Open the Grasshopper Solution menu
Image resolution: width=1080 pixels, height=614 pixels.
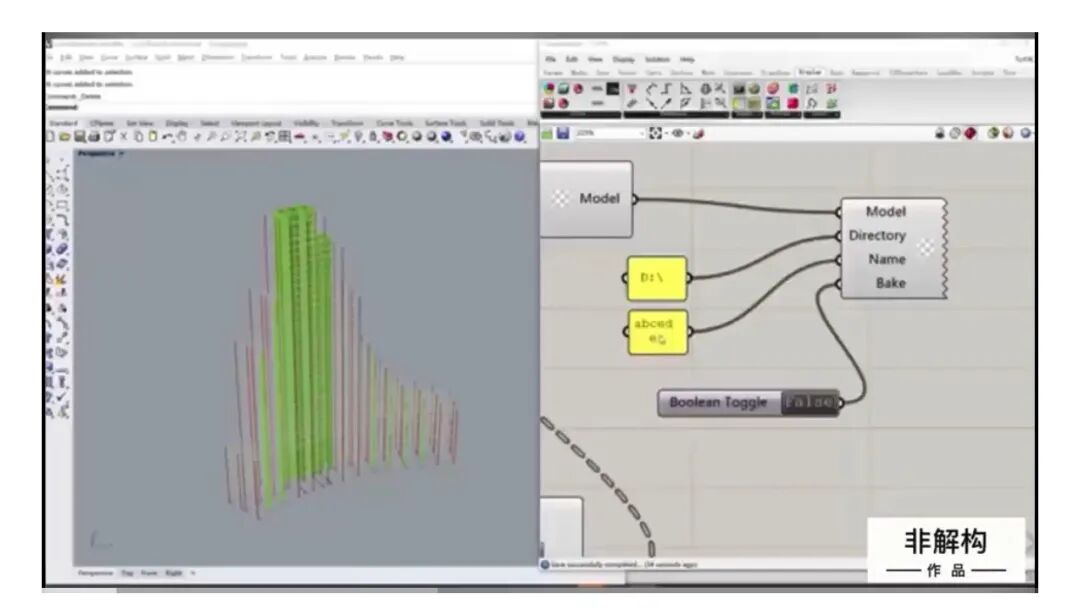[x=657, y=59]
